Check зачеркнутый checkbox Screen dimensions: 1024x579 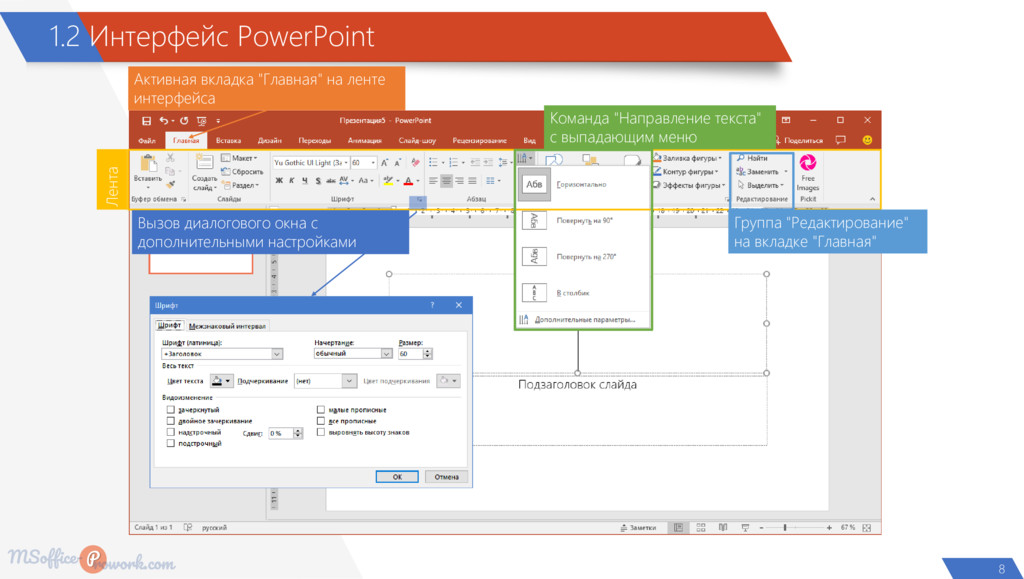pyautogui.click(x=170, y=410)
